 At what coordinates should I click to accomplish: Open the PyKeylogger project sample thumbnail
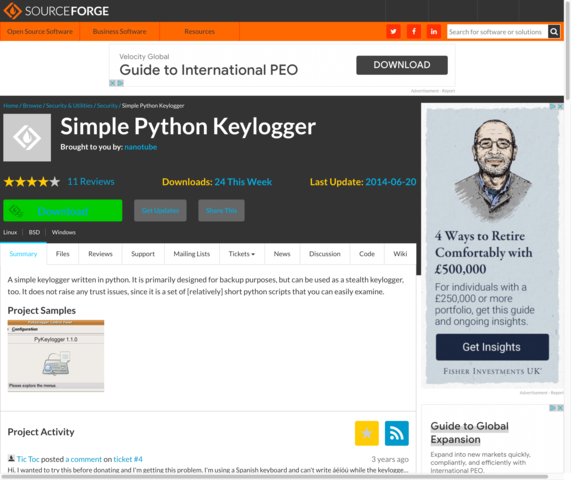pyautogui.click(x=56, y=356)
